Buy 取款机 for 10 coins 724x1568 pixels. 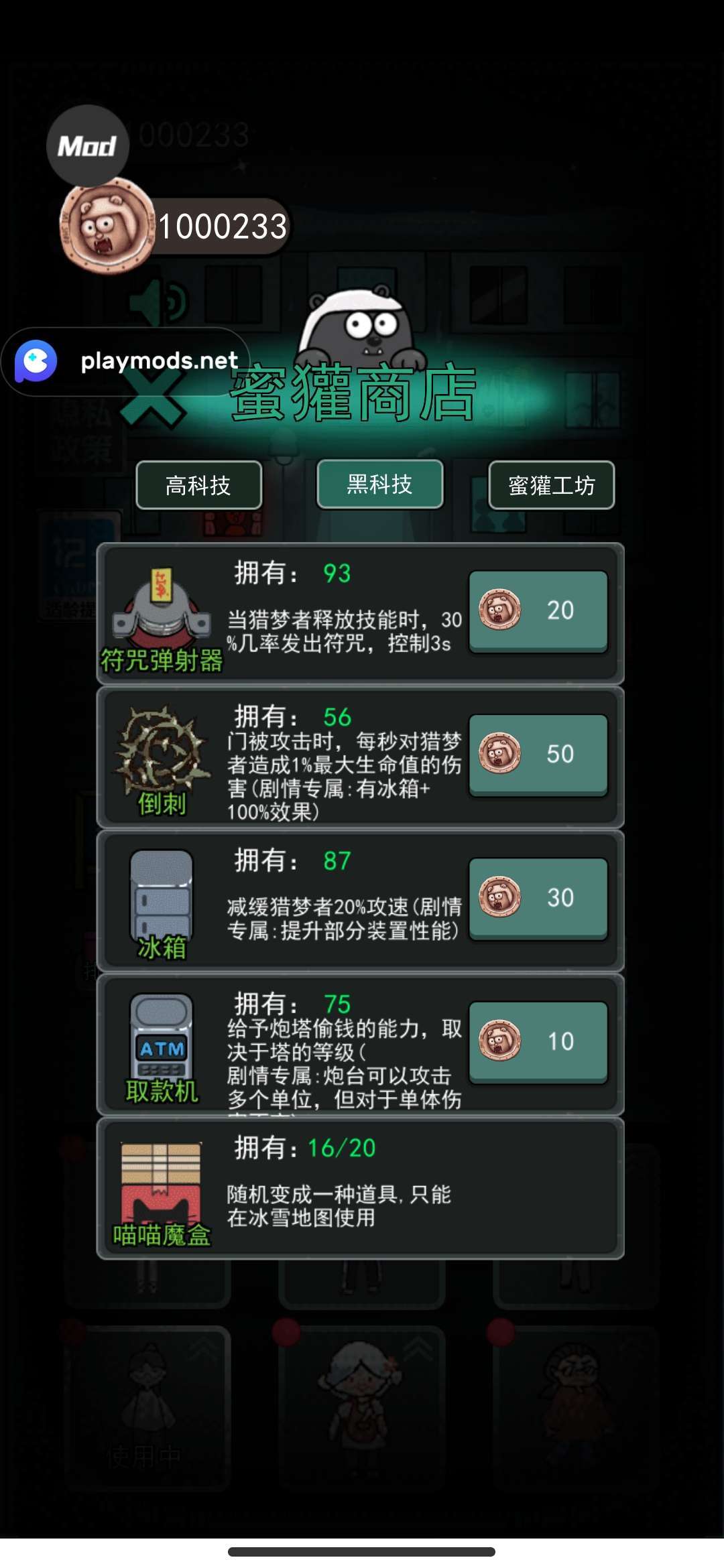click(538, 1042)
